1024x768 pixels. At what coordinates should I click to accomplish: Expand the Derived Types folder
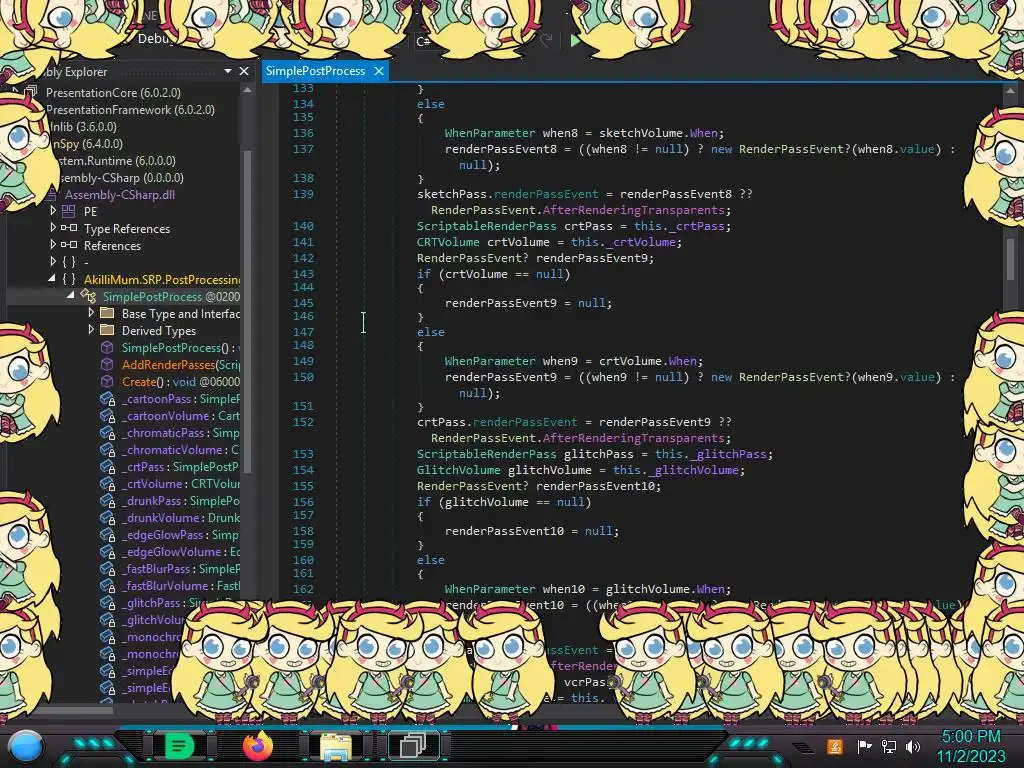[x=91, y=329]
